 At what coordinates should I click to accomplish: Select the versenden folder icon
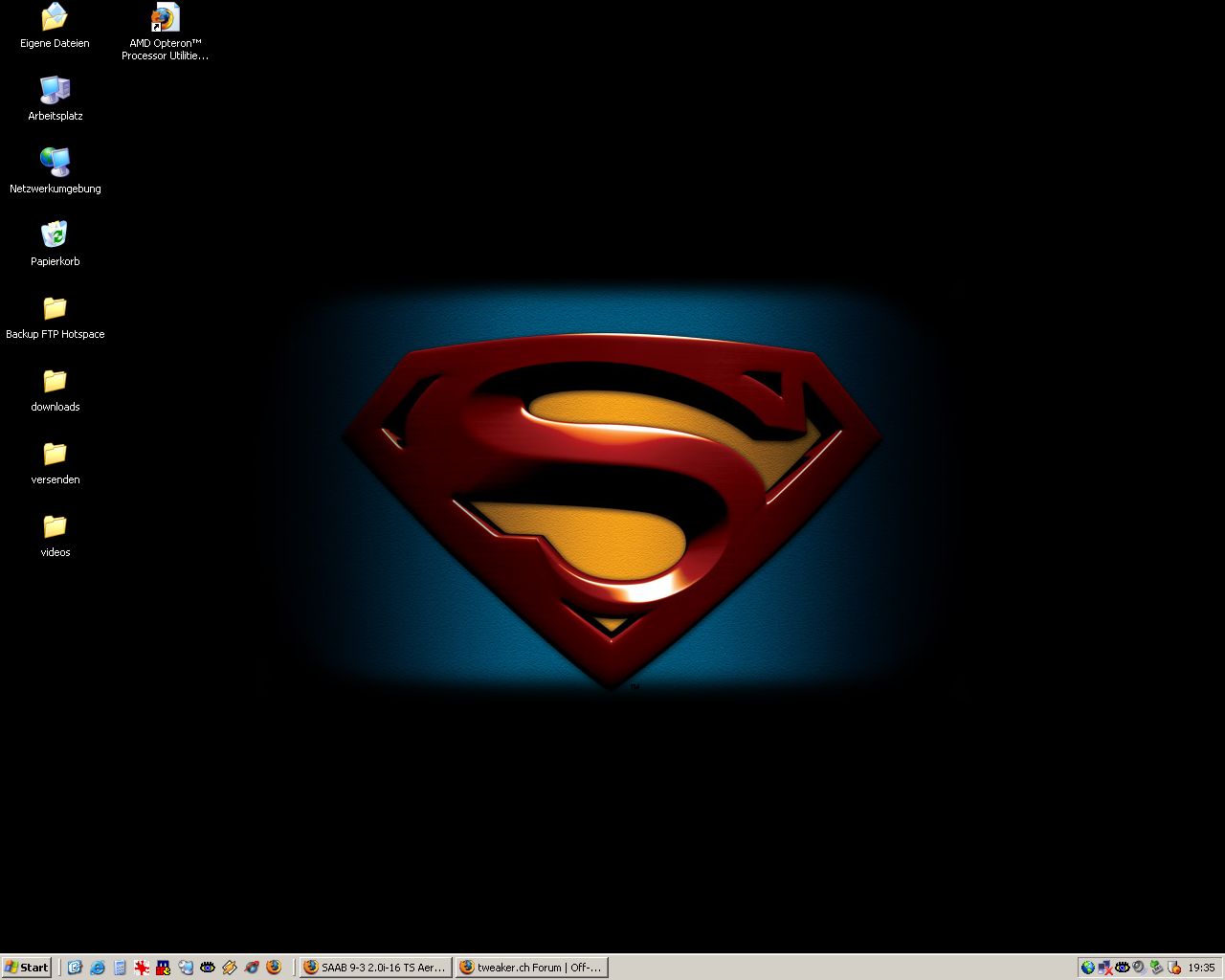[x=55, y=455]
